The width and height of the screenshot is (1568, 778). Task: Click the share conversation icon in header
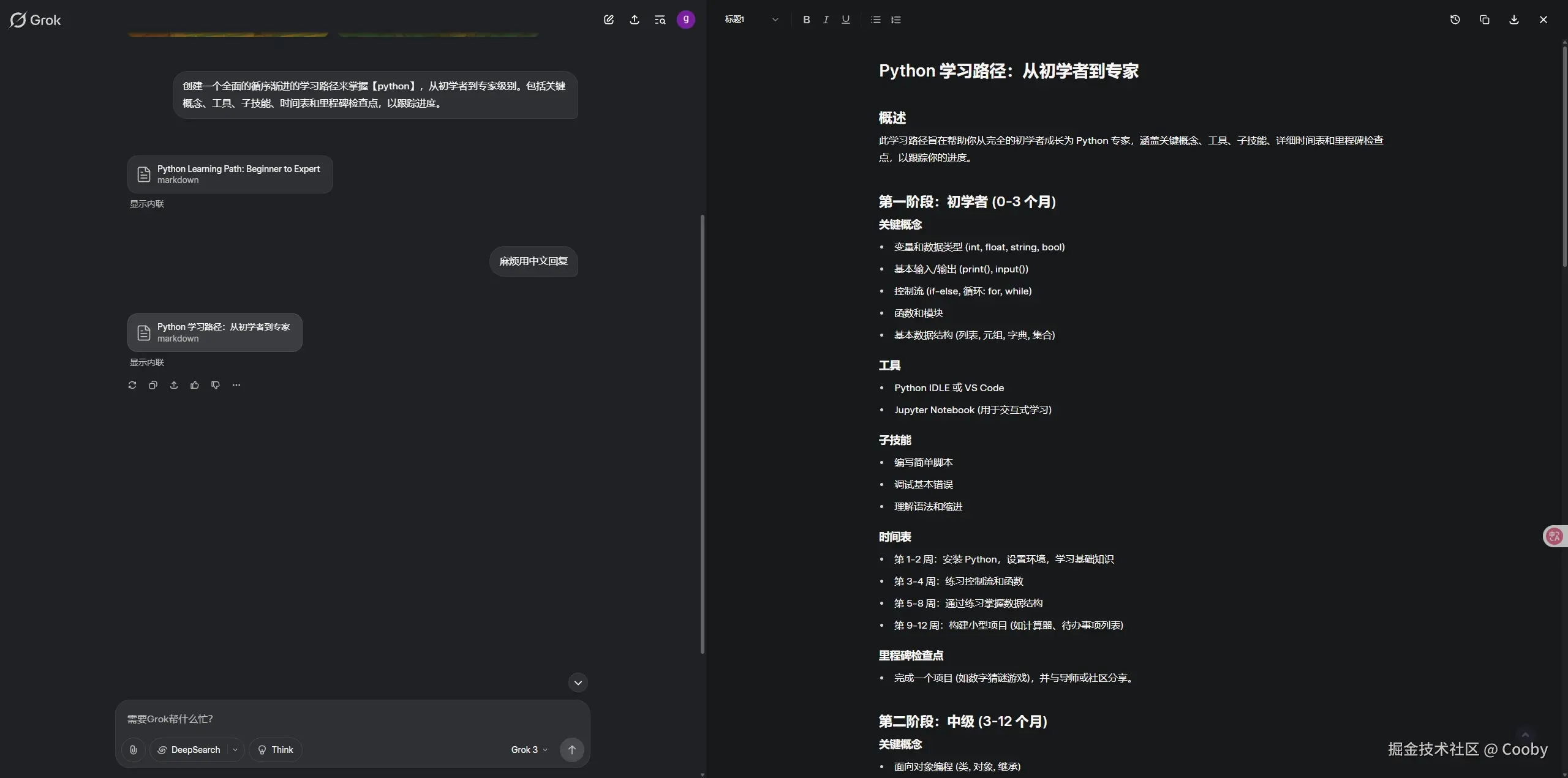point(634,20)
